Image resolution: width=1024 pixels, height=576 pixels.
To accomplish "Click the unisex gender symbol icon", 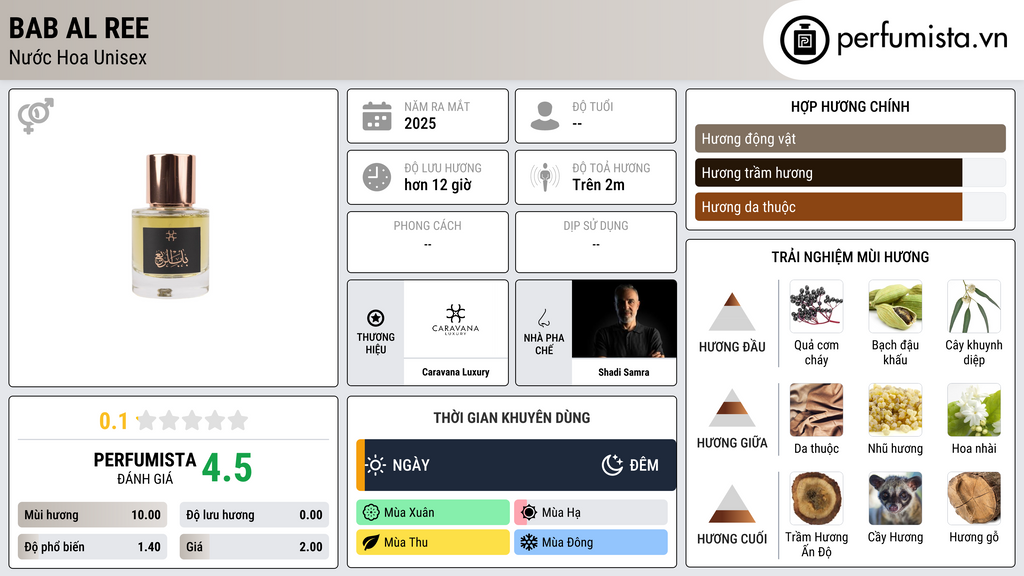I will pyautogui.click(x=36, y=116).
